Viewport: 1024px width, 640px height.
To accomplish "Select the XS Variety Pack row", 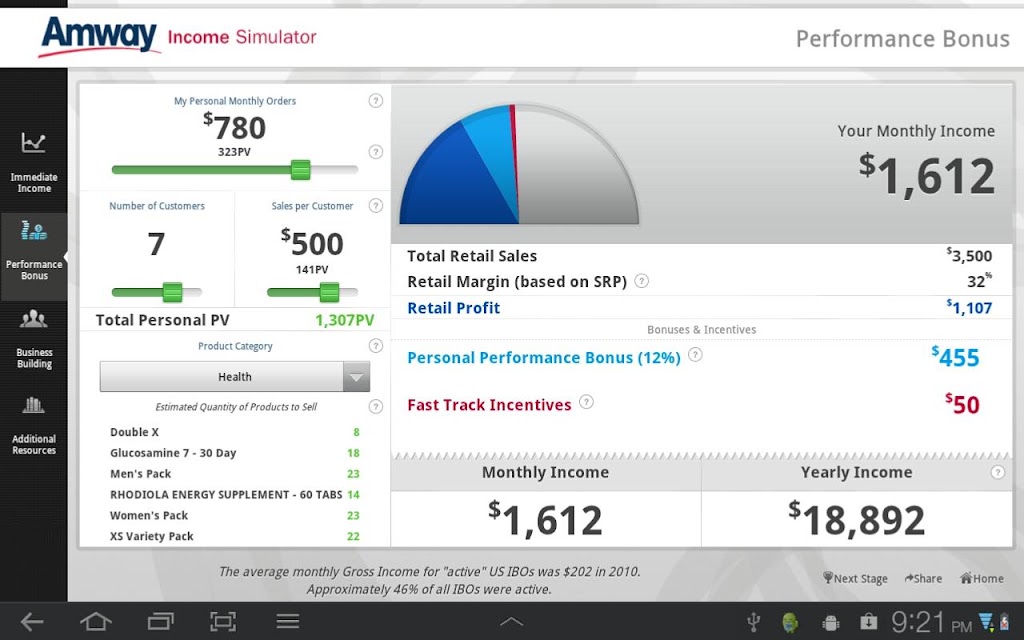I will coord(234,536).
